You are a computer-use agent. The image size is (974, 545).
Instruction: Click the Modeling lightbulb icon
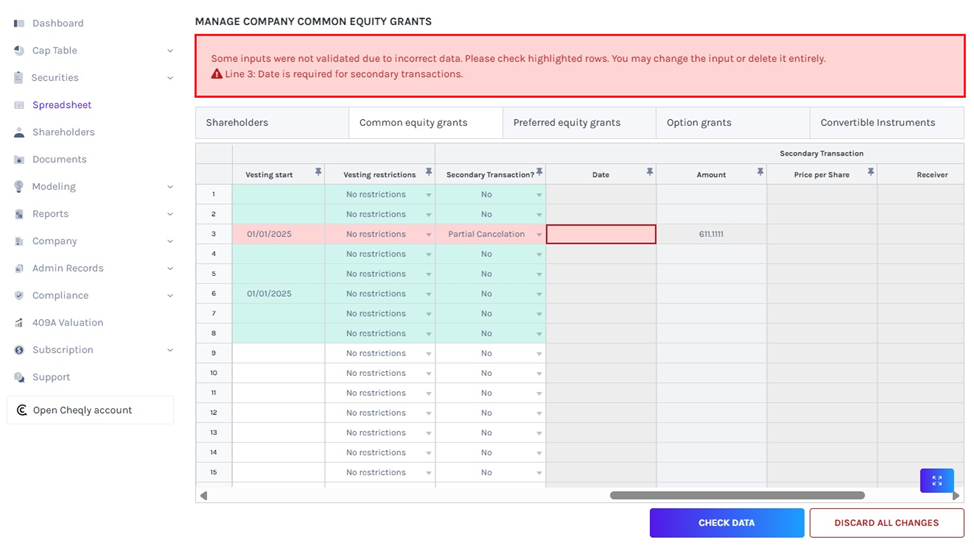(19, 187)
